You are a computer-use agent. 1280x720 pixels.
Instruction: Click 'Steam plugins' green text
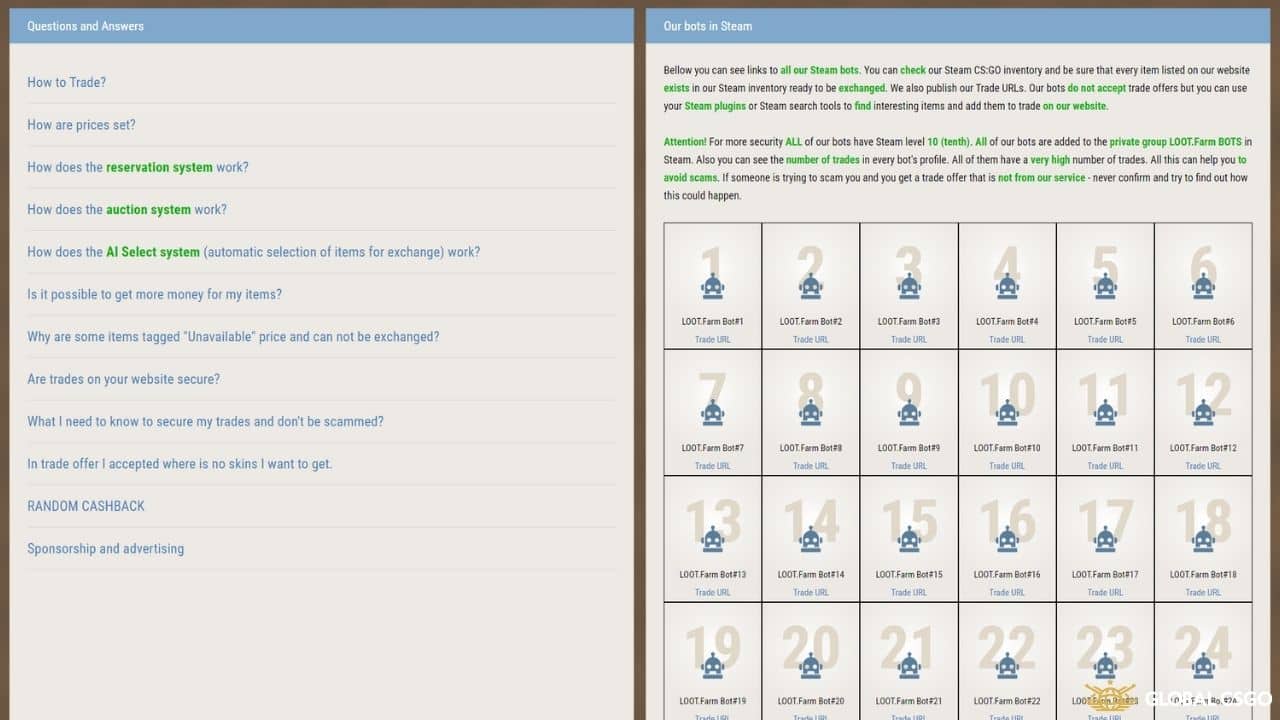coord(715,106)
